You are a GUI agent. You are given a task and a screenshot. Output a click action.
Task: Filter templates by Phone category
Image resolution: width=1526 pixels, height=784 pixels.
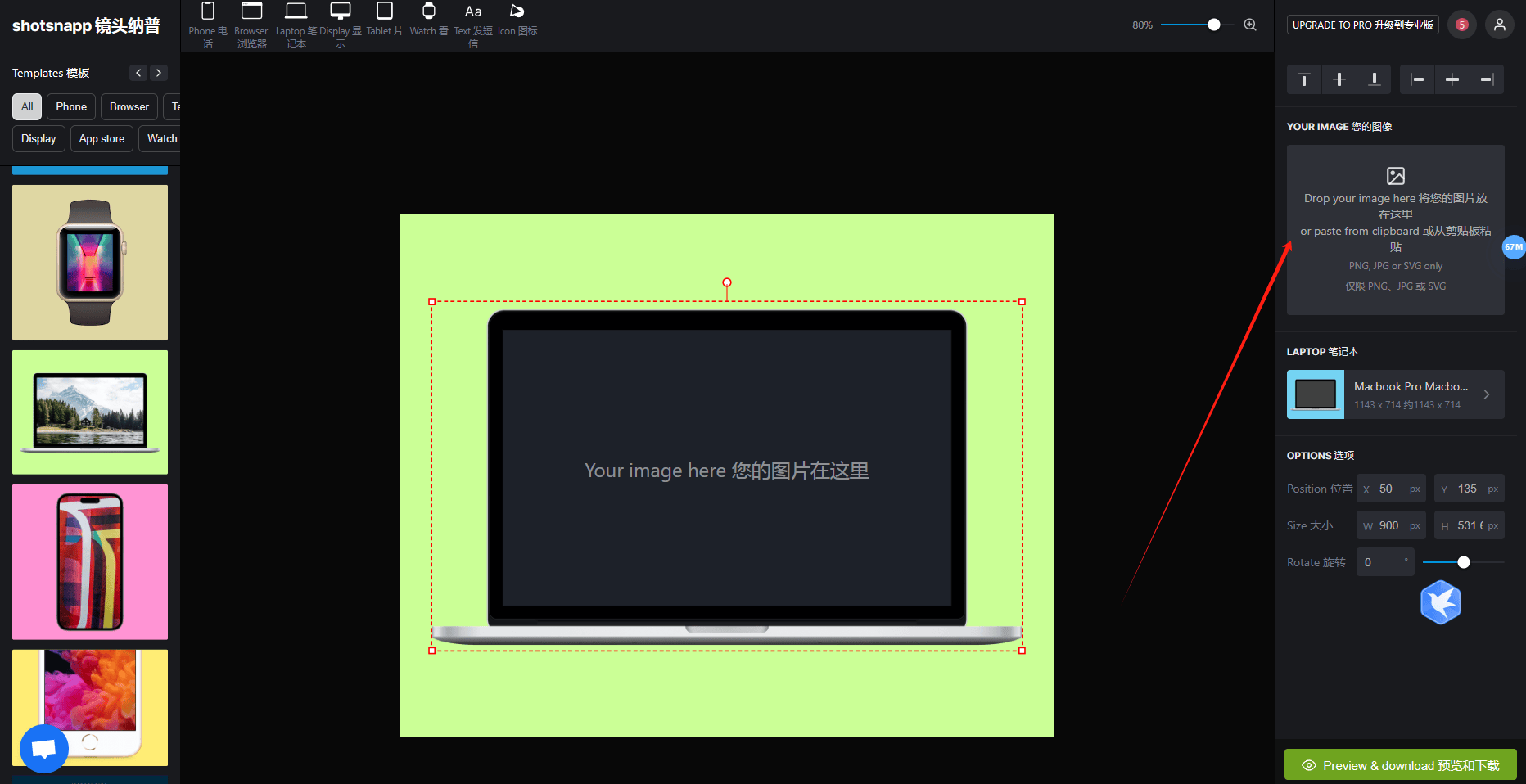pyautogui.click(x=71, y=106)
